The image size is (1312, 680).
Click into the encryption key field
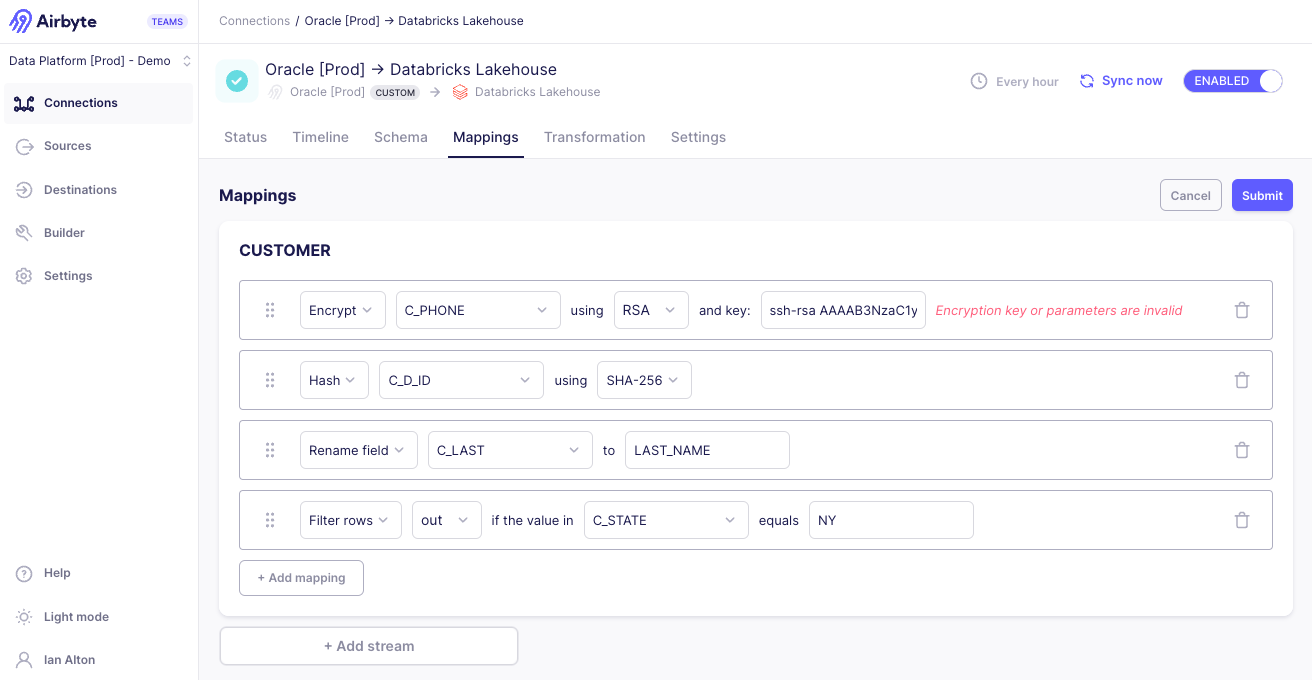pyautogui.click(x=843, y=310)
